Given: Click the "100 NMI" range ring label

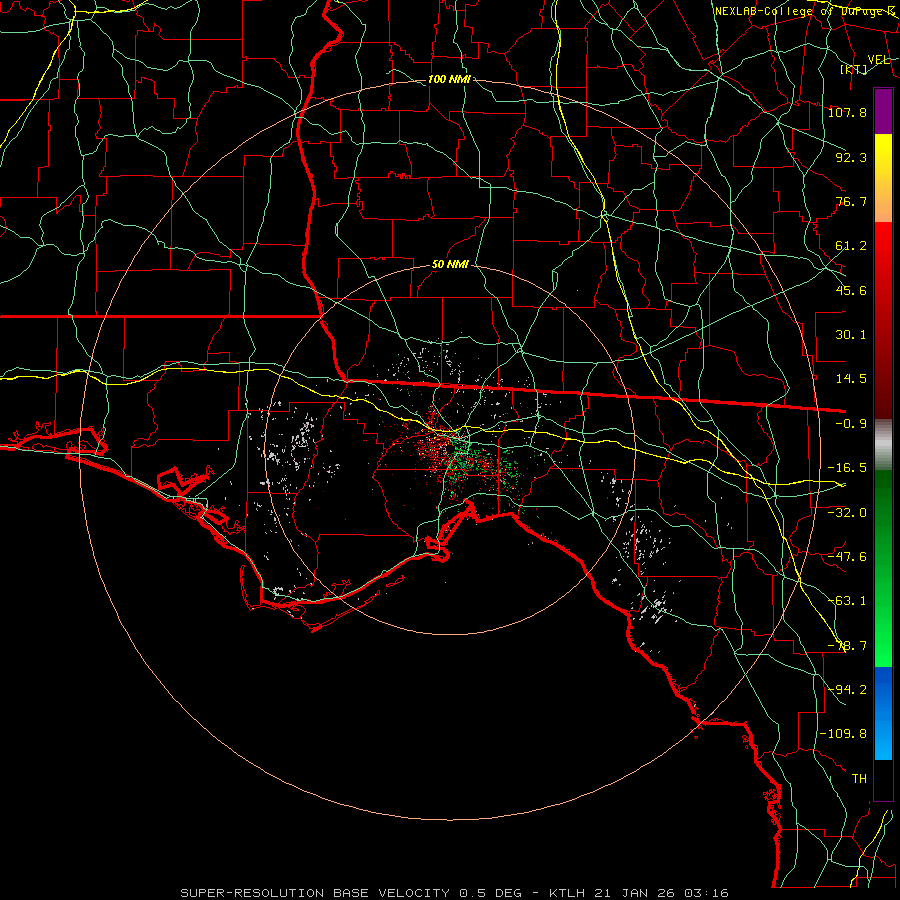Looking at the screenshot, I should coord(449,79).
